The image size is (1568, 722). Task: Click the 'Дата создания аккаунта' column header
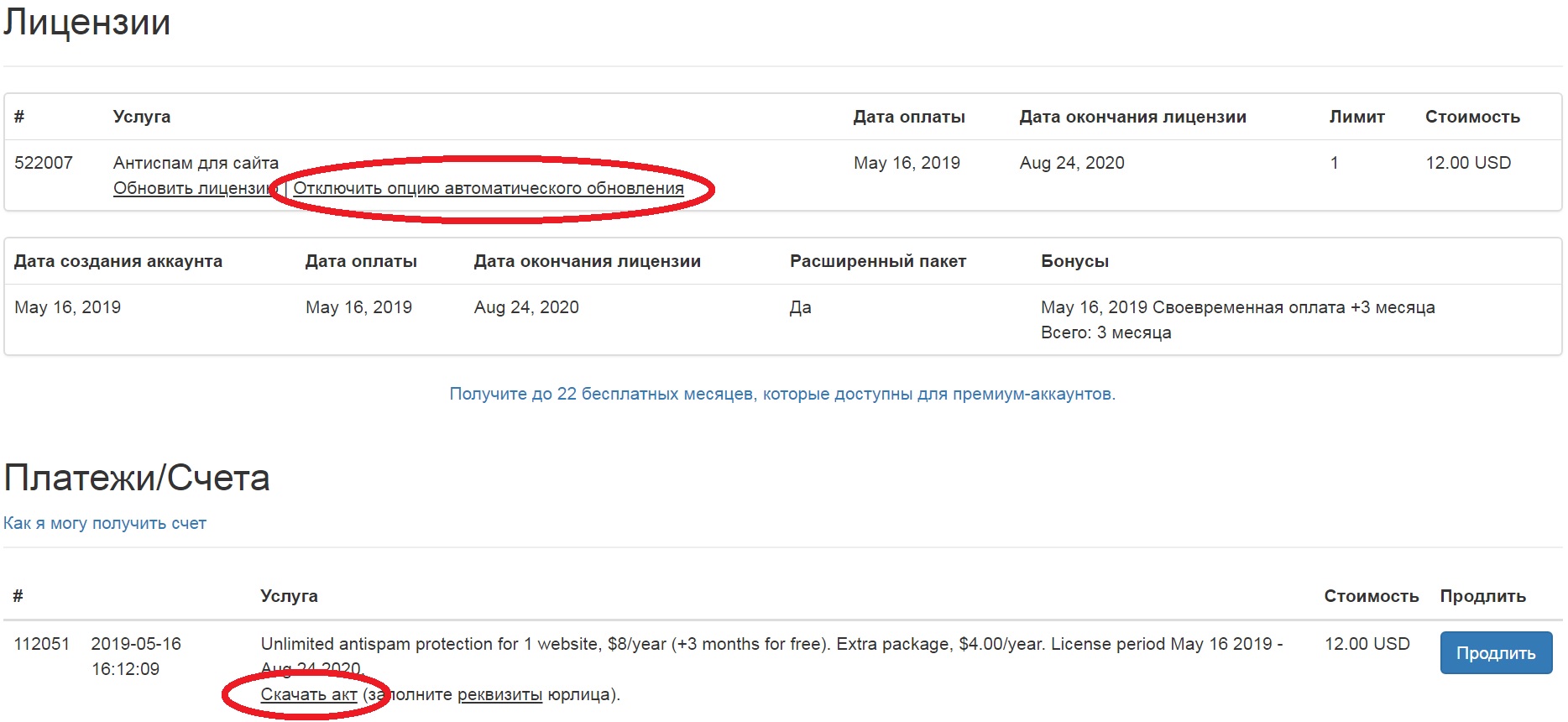[x=118, y=261]
